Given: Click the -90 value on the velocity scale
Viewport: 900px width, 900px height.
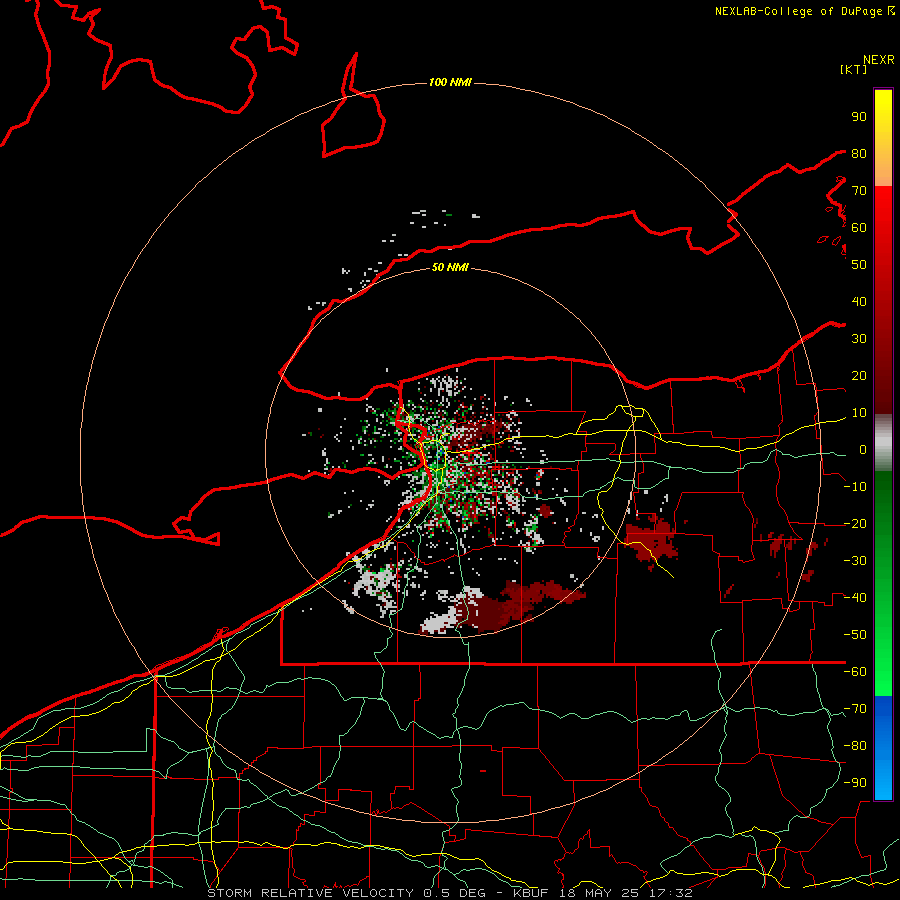Looking at the screenshot, I should 855,783.
